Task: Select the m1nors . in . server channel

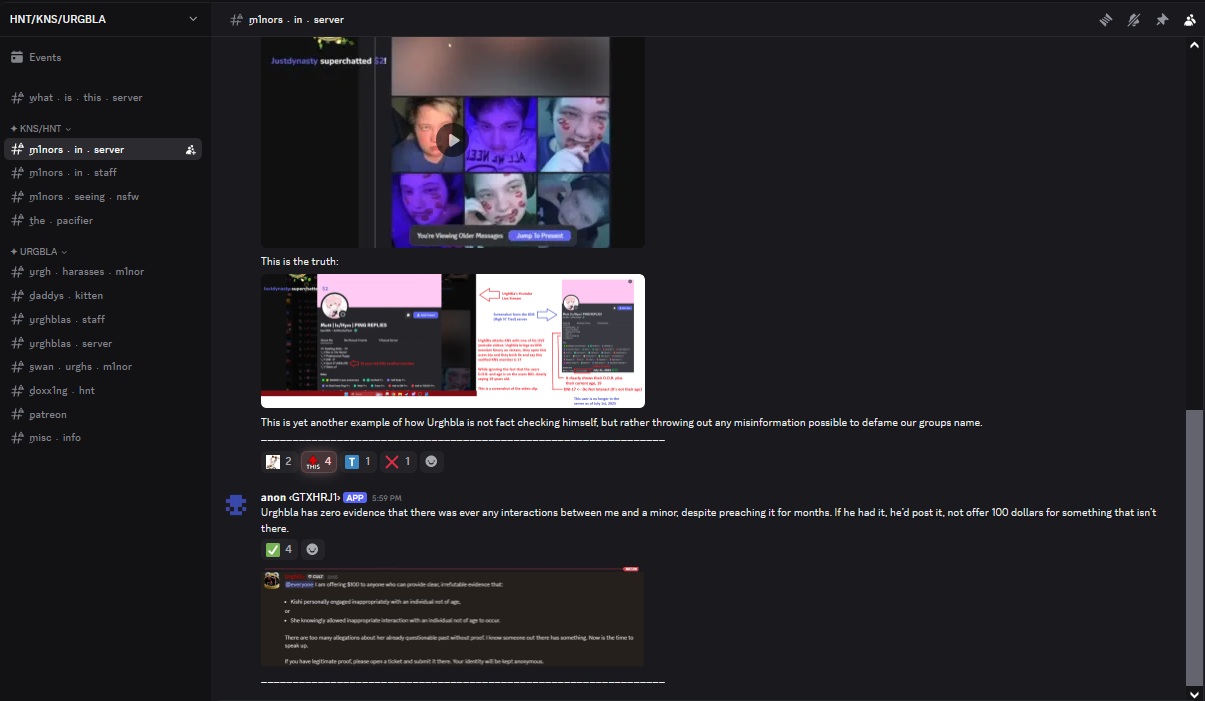Action: tap(104, 150)
